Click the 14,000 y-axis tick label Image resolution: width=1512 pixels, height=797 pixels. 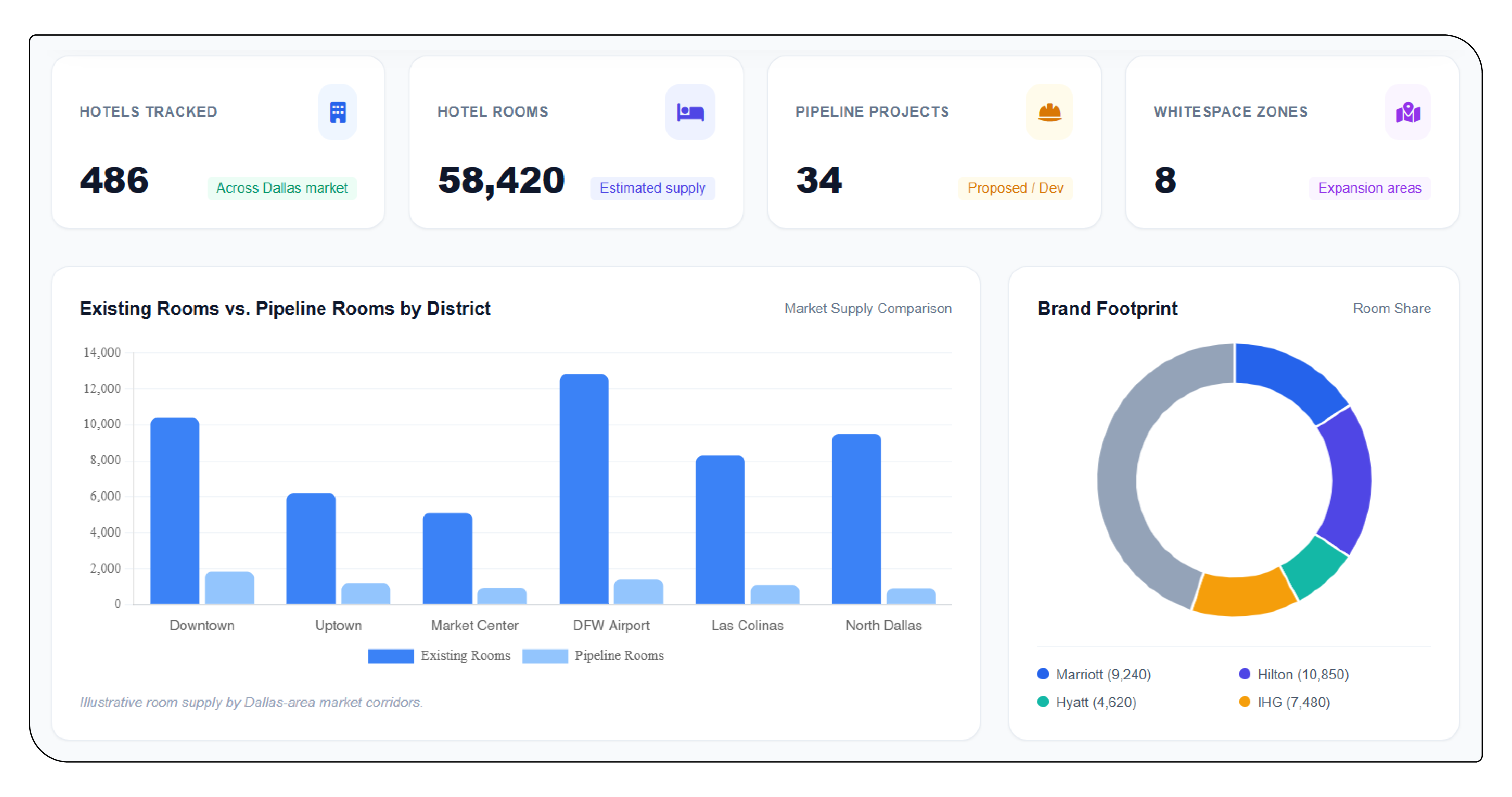pos(102,352)
